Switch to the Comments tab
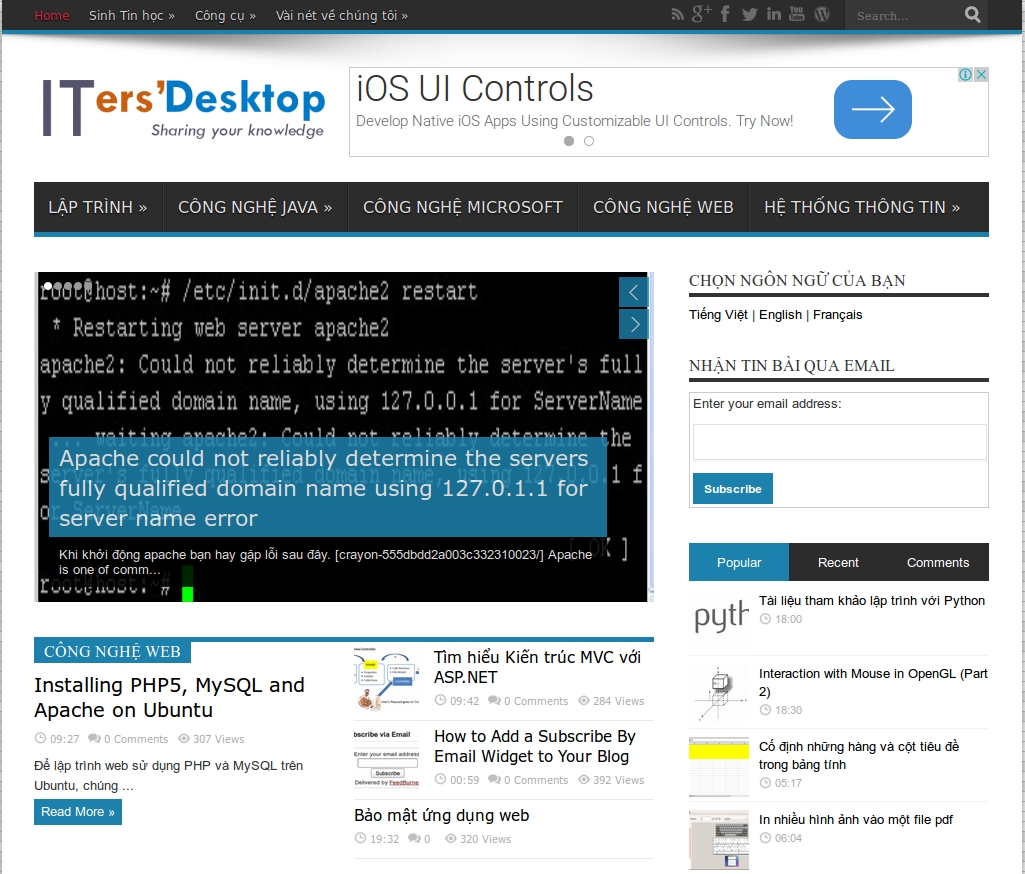 pos(938,562)
